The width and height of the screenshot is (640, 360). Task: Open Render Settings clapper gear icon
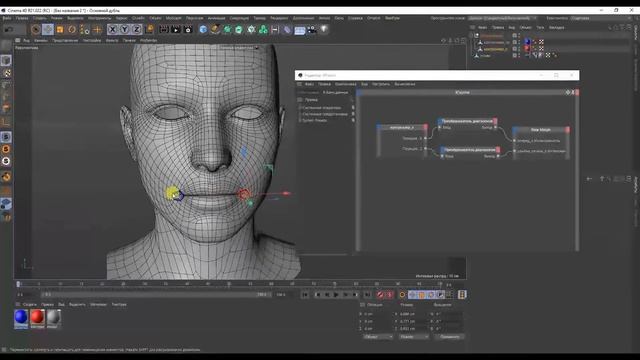pos(188,29)
